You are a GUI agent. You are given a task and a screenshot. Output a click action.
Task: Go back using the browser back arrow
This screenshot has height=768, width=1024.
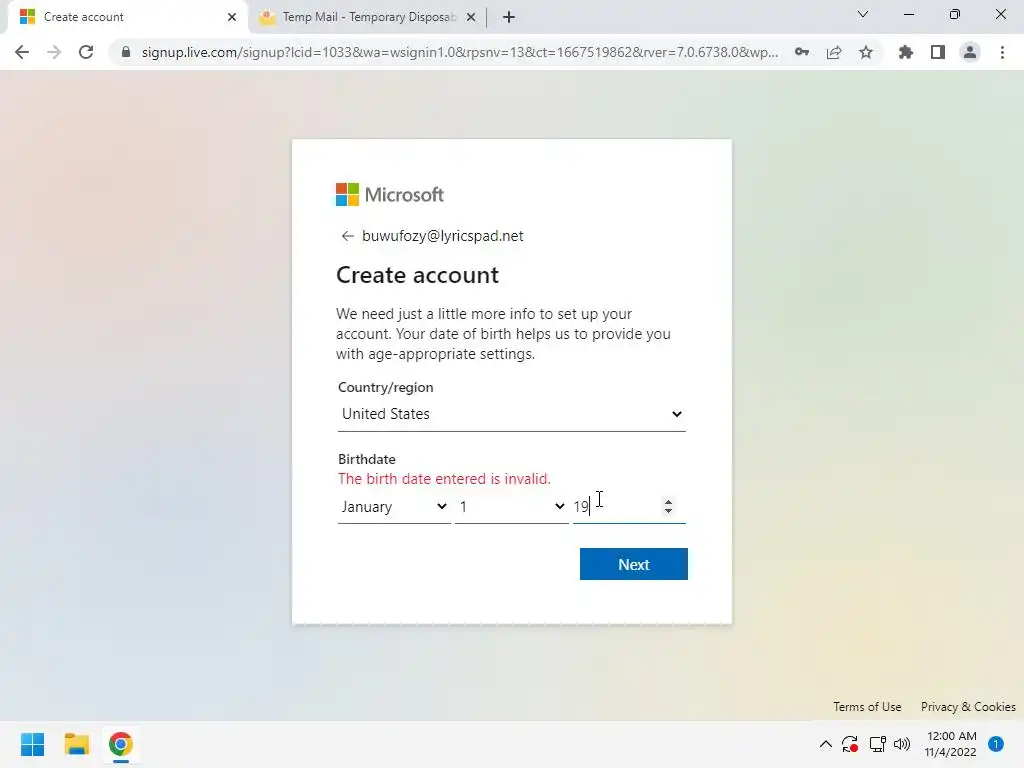point(22,52)
